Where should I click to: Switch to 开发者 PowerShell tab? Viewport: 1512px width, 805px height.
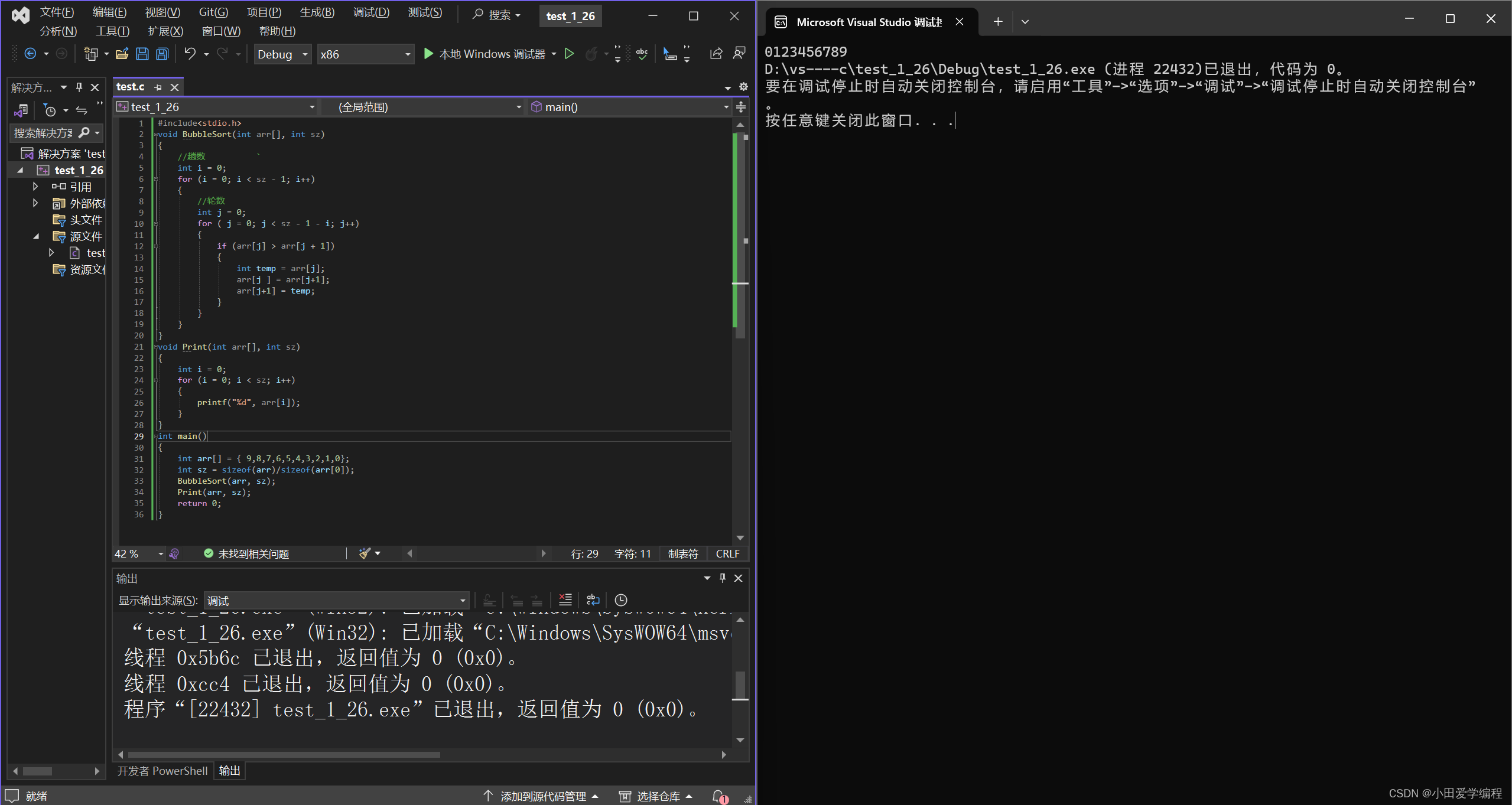tap(162, 771)
